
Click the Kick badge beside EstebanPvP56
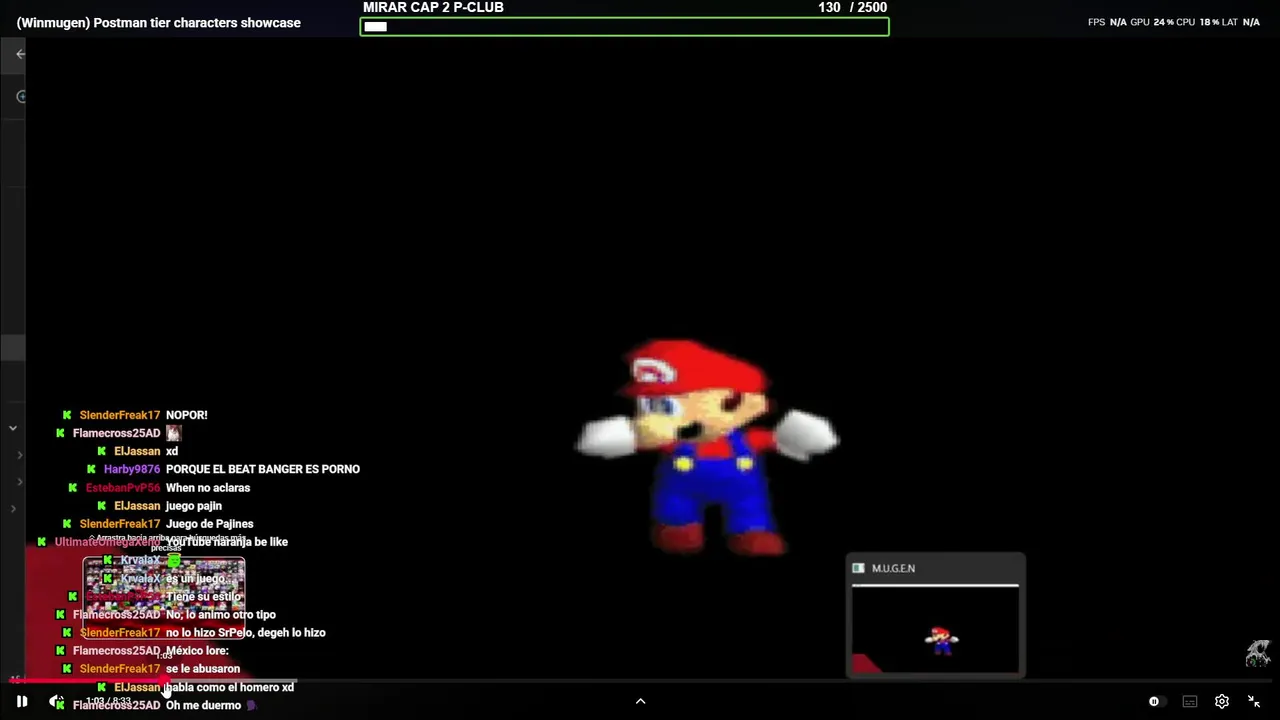pyautogui.click(x=73, y=488)
